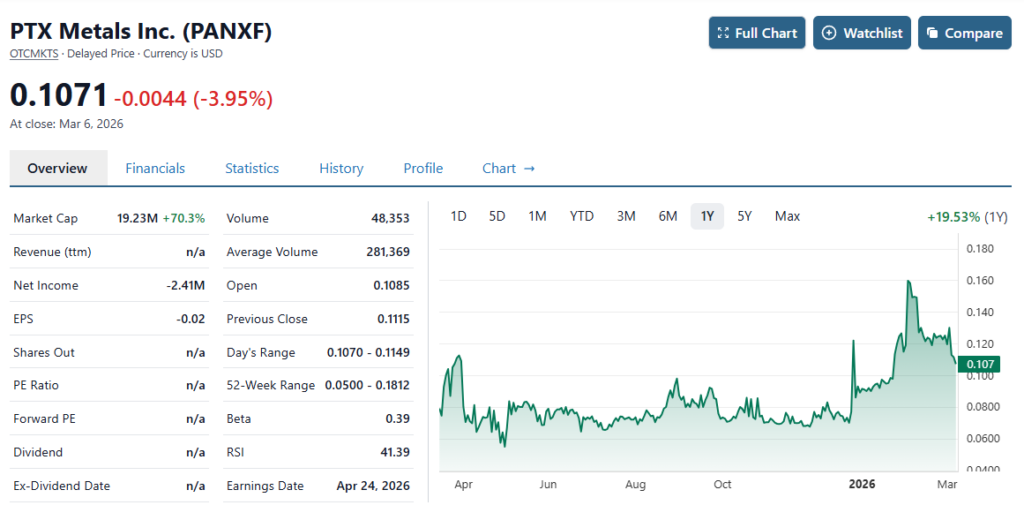
Task: Select the YTD chart range
Action: coord(582,216)
